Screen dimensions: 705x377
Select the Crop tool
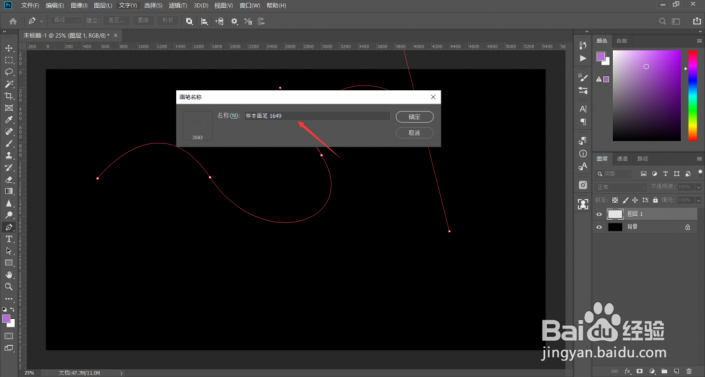pyautogui.click(x=9, y=96)
